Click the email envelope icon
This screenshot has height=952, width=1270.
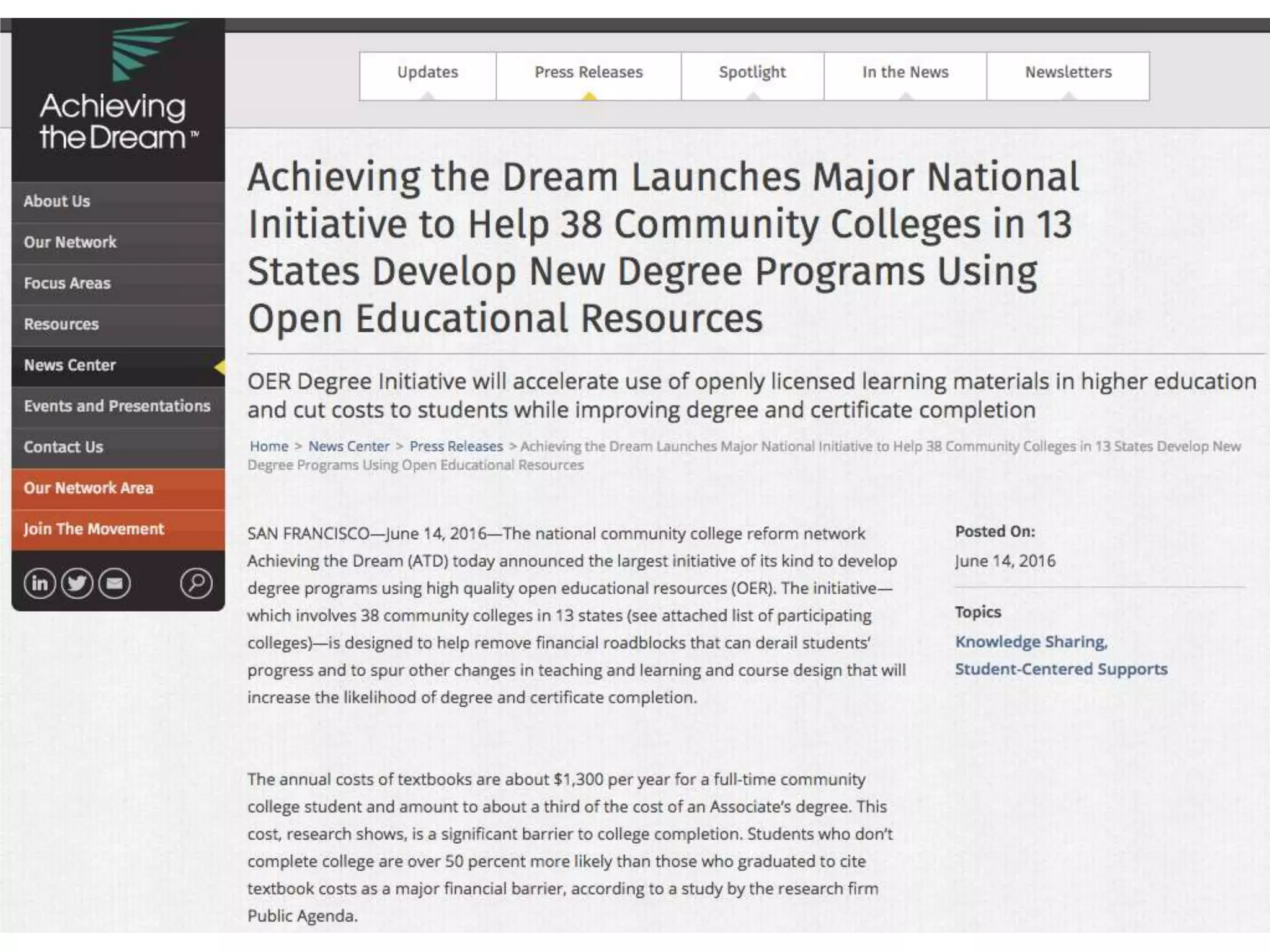pos(115,583)
